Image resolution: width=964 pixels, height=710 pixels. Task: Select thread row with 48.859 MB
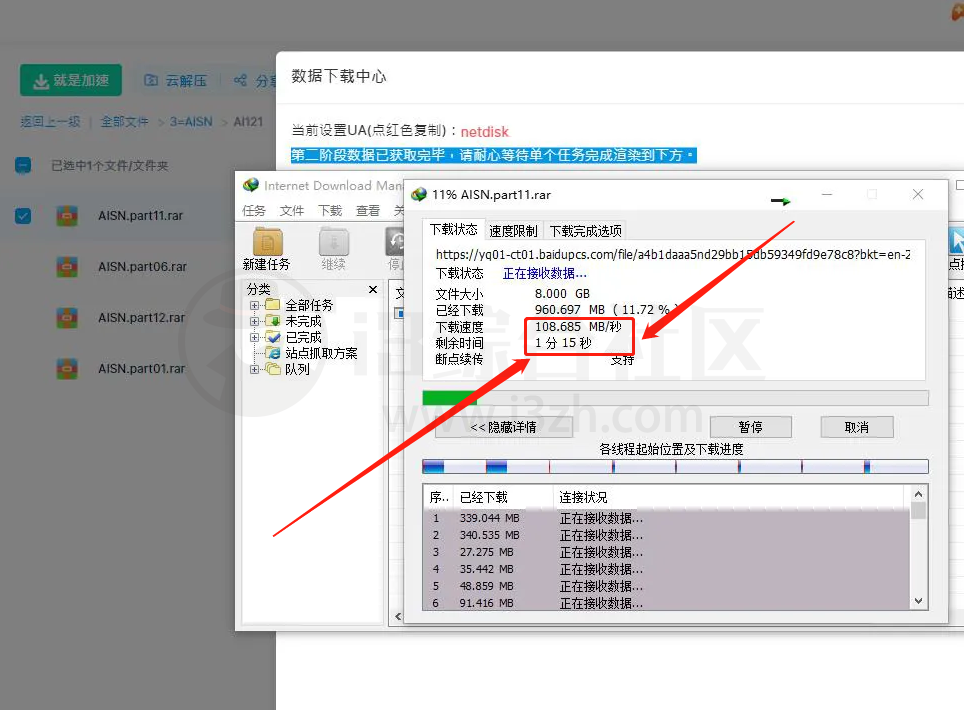click(x=667, y=586)
